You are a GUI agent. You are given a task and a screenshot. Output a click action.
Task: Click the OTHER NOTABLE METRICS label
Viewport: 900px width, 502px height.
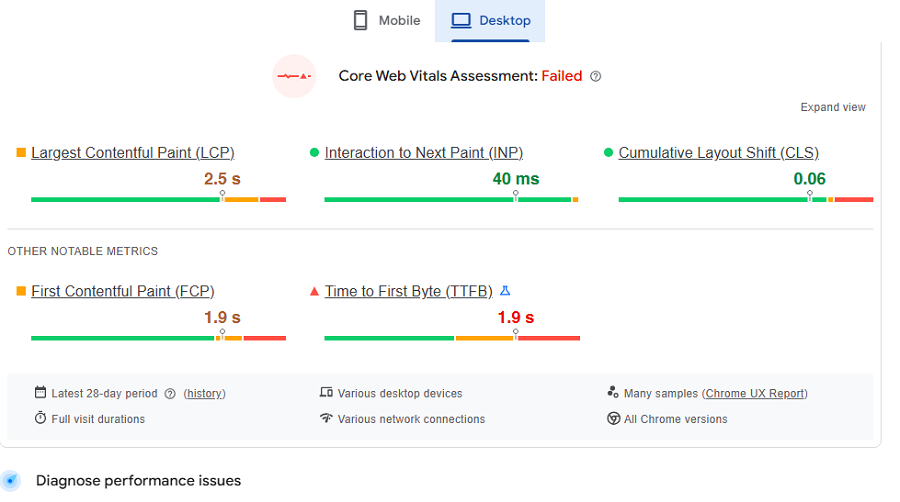click(x=83, y=251)
